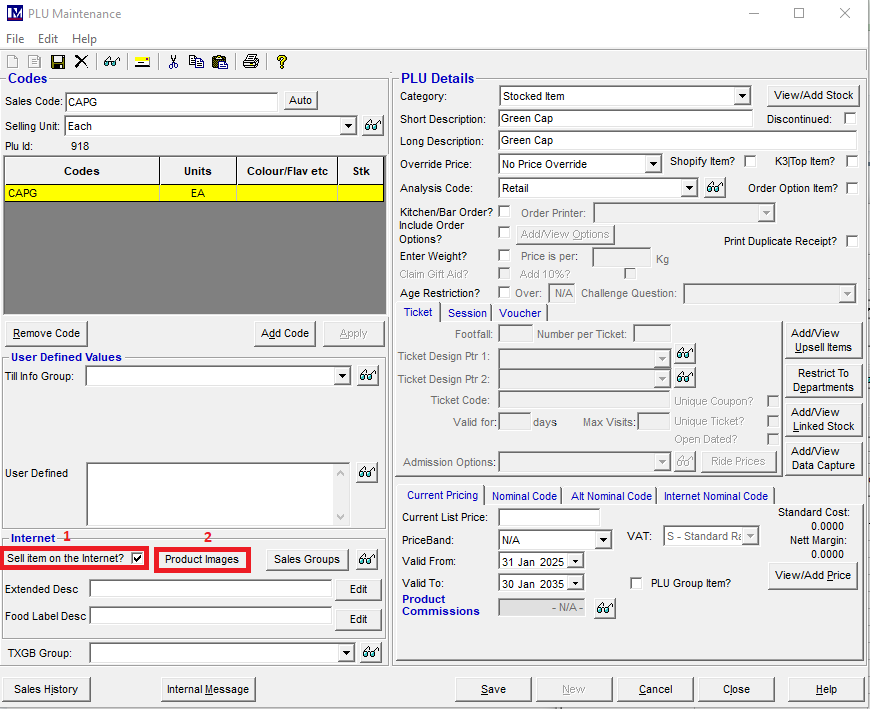Click the Copy toolbar icon
The image size is (870, 709).
pyautogui.click(x=196, y=62)
